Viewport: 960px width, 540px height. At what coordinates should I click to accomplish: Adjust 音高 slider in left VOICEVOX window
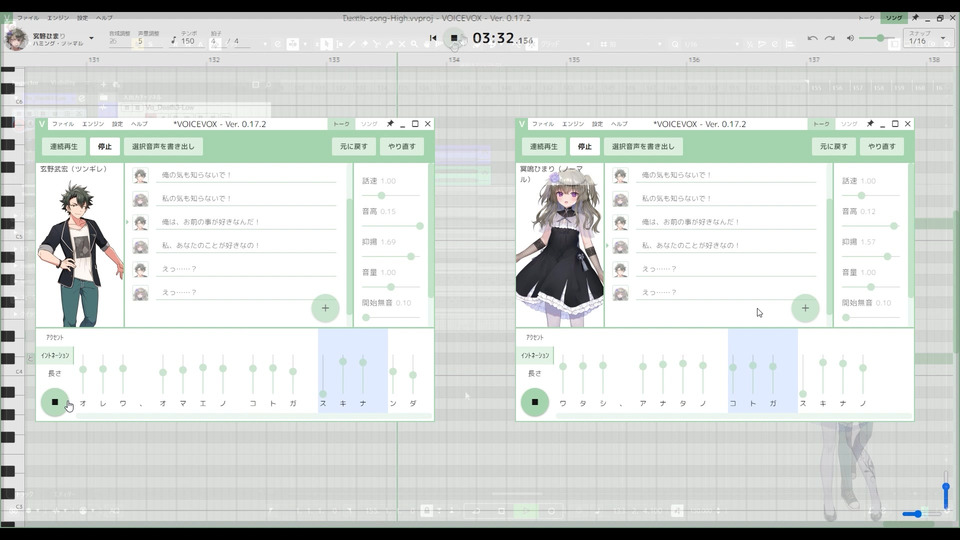coord(391,226)
